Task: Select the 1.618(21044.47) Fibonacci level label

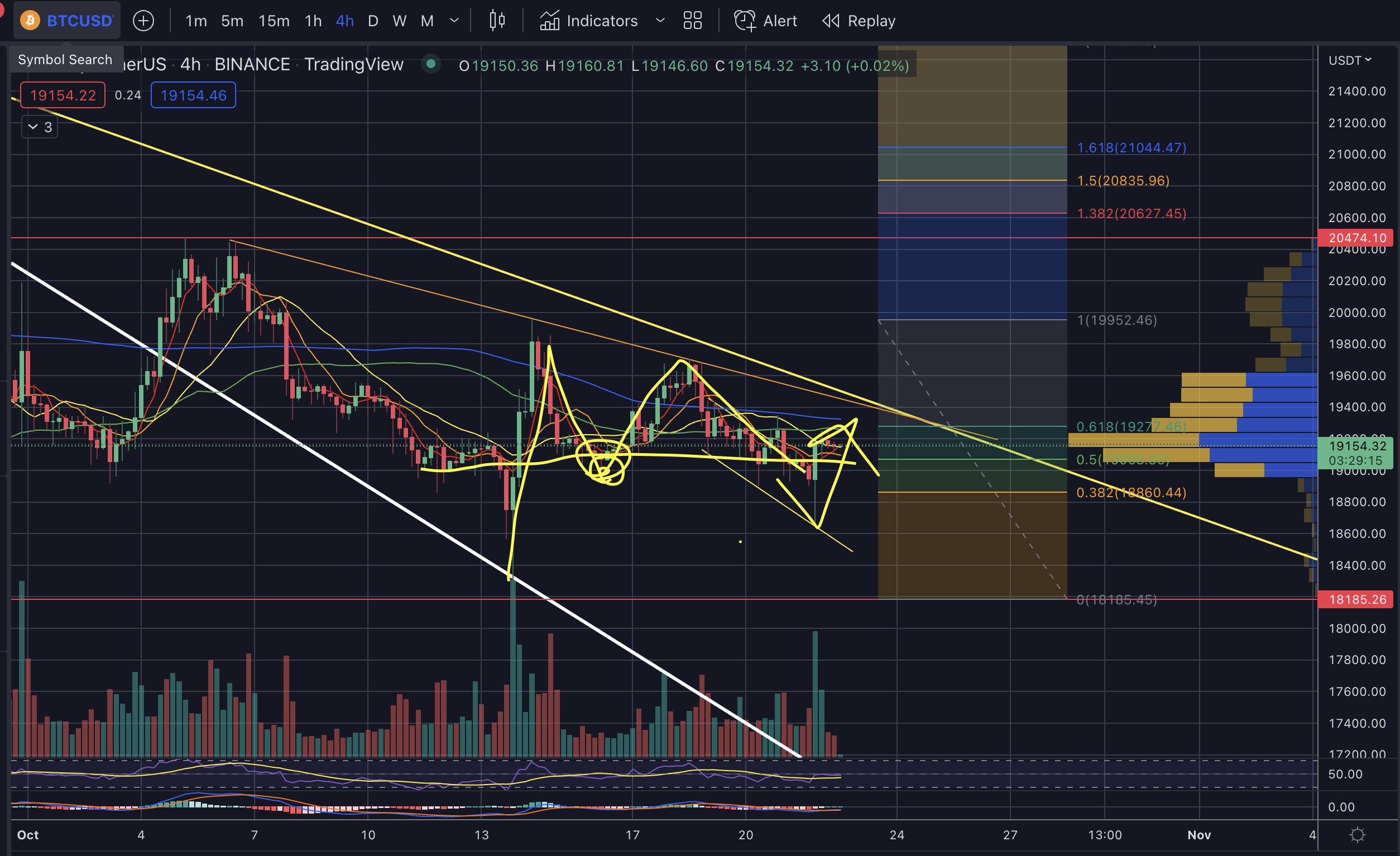Action: pyautogui.click(x=1131, y=148)
